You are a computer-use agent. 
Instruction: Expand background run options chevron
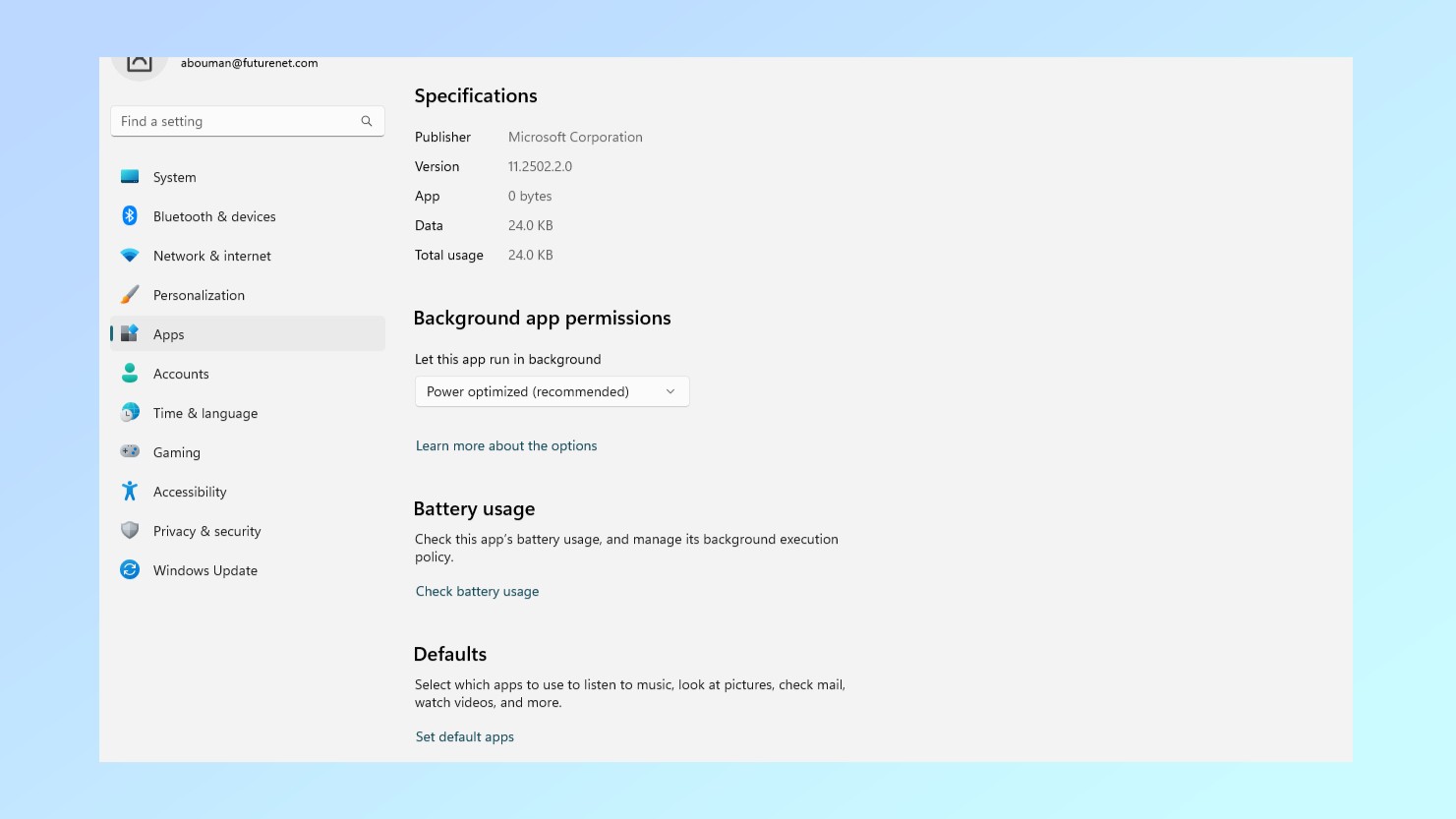[x=670, y=391]
